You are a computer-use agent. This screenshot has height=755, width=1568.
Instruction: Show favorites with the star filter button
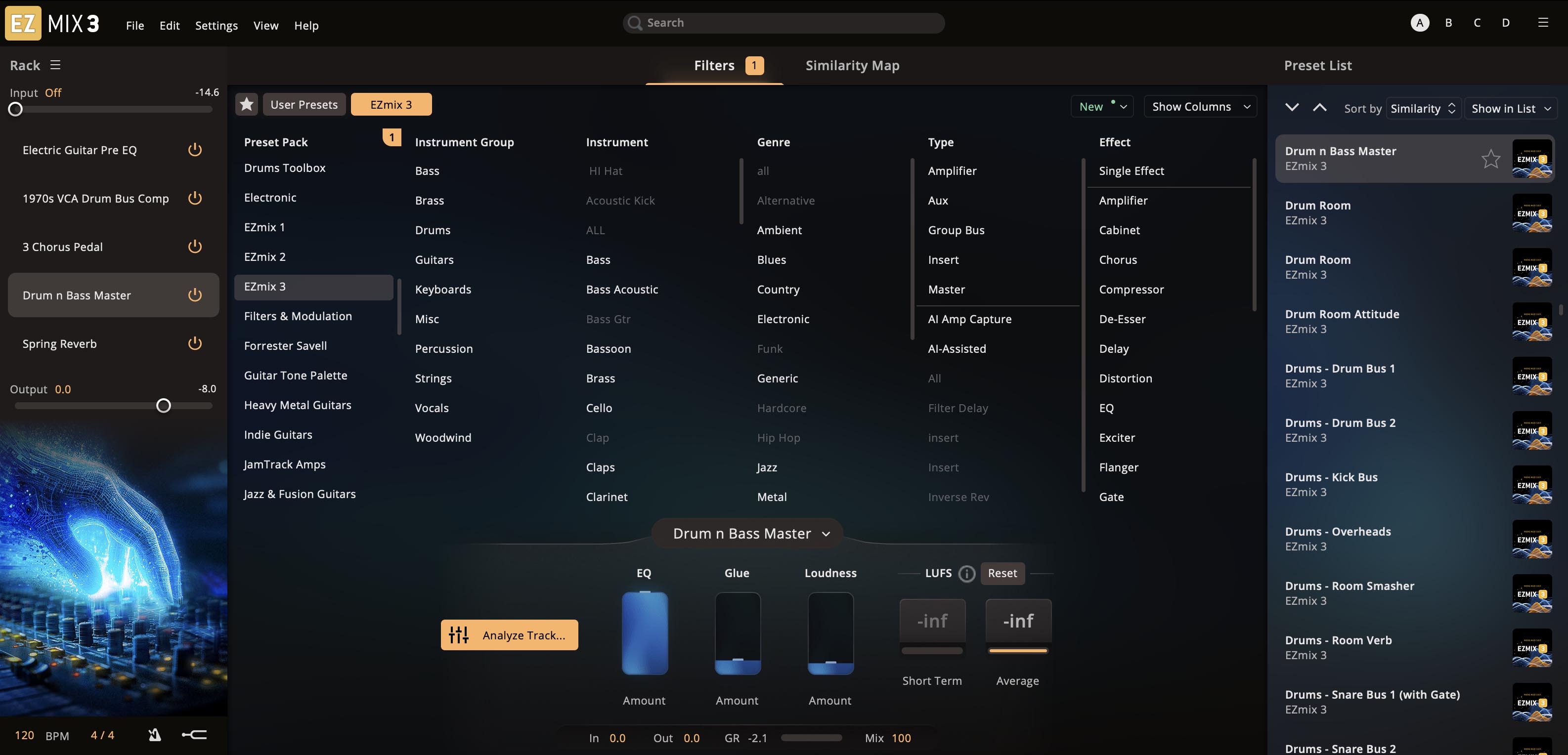pos(247,105)
